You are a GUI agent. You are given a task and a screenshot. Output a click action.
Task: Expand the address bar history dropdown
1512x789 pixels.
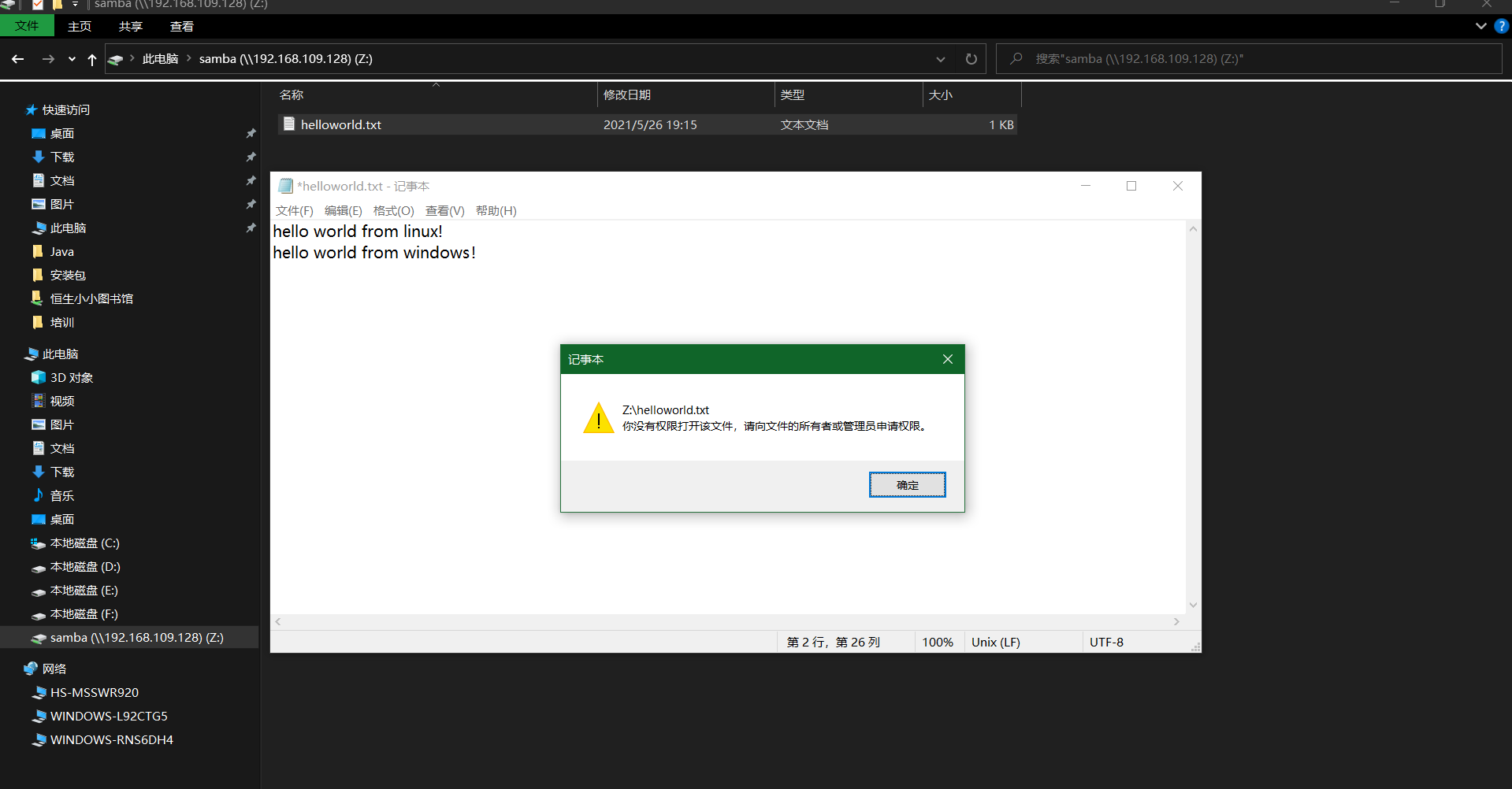[x=940, y=58]
